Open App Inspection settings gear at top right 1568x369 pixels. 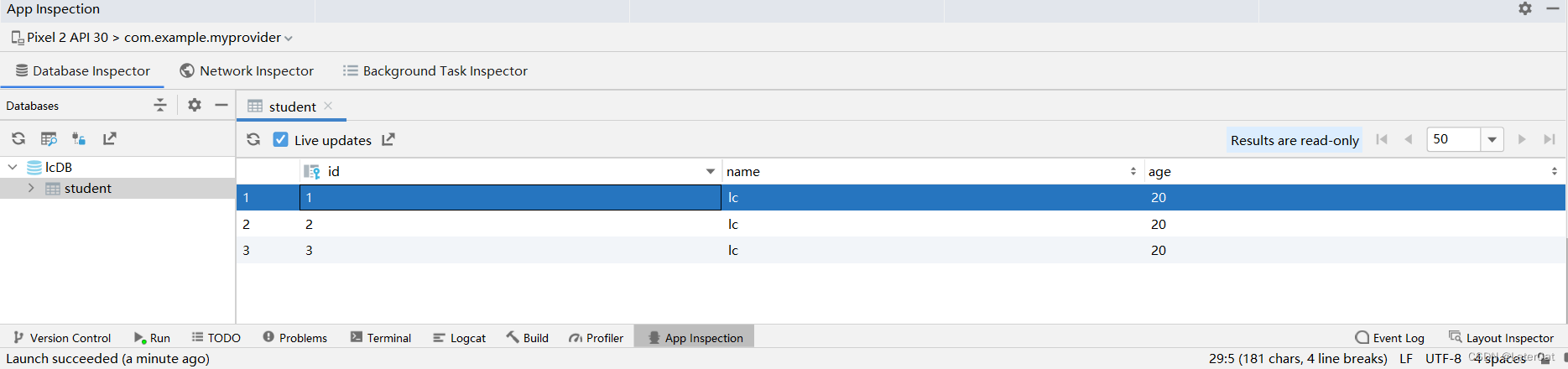1525,8
